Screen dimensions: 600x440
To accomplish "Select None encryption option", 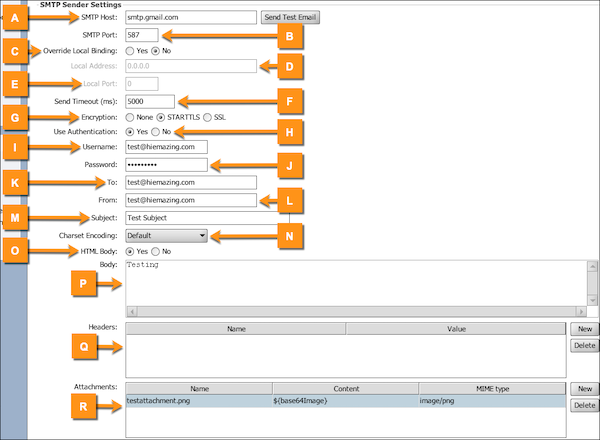I will point(129,116).
